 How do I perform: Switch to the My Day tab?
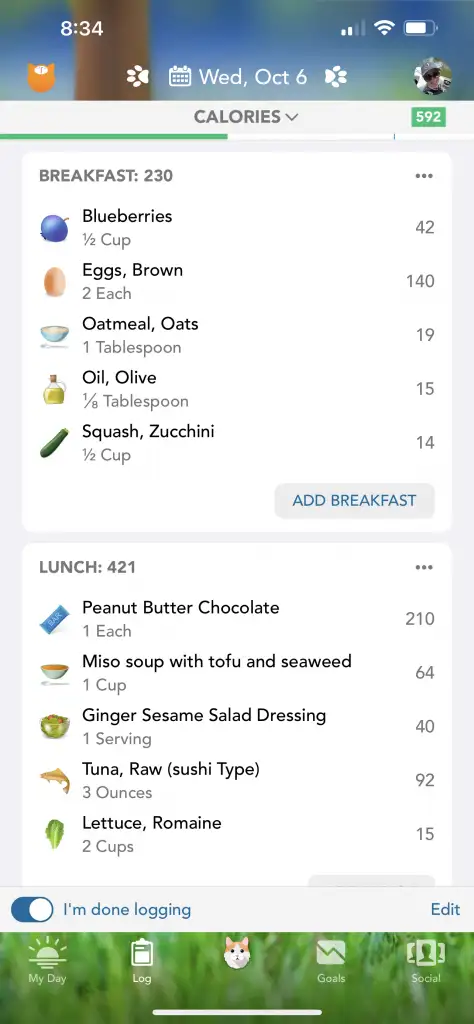point(47,961)
